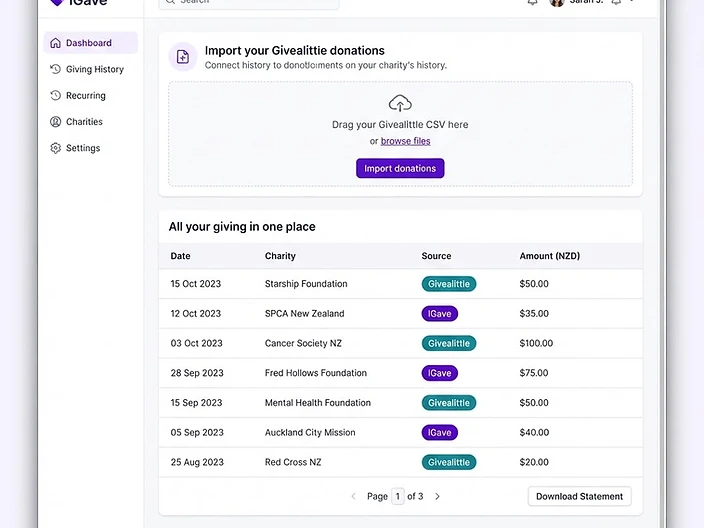Click the Download Statement button
This screenshot has width=704, height=528.
tap(580, 496)
